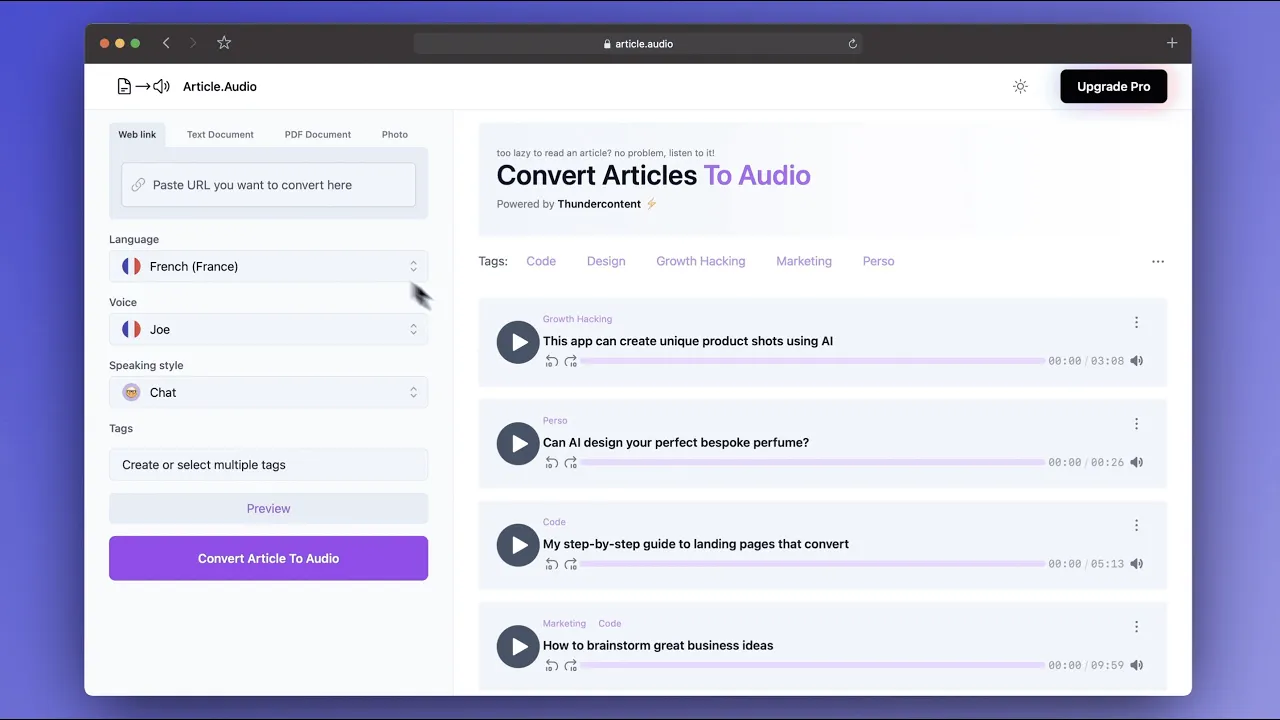Viewport: 1280px width, 720px height.
Task: Bookmark page with the star icon
Action: tap(224, 43)
